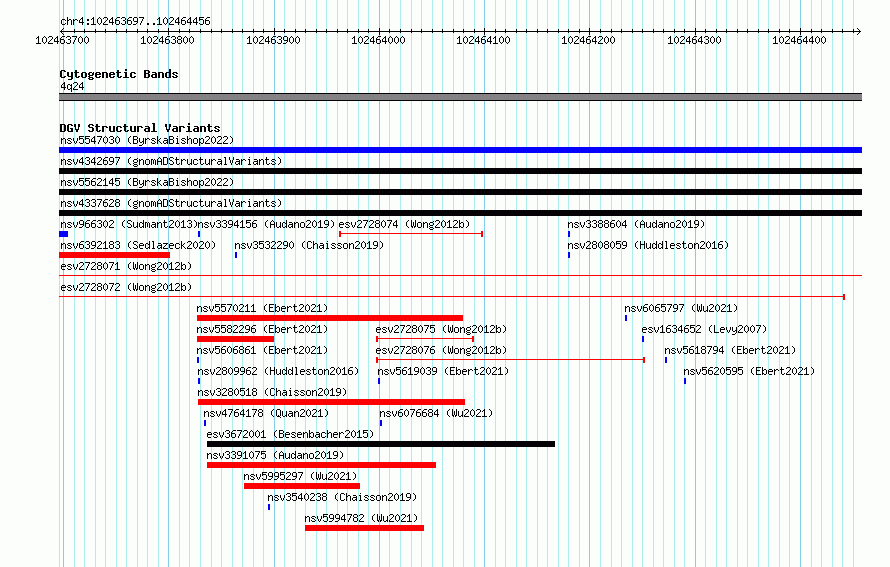The width and height of the screenshot is (890, 567).
Task: Open nsv5620595 (Ebert2021) label
Action: point(749,371)
